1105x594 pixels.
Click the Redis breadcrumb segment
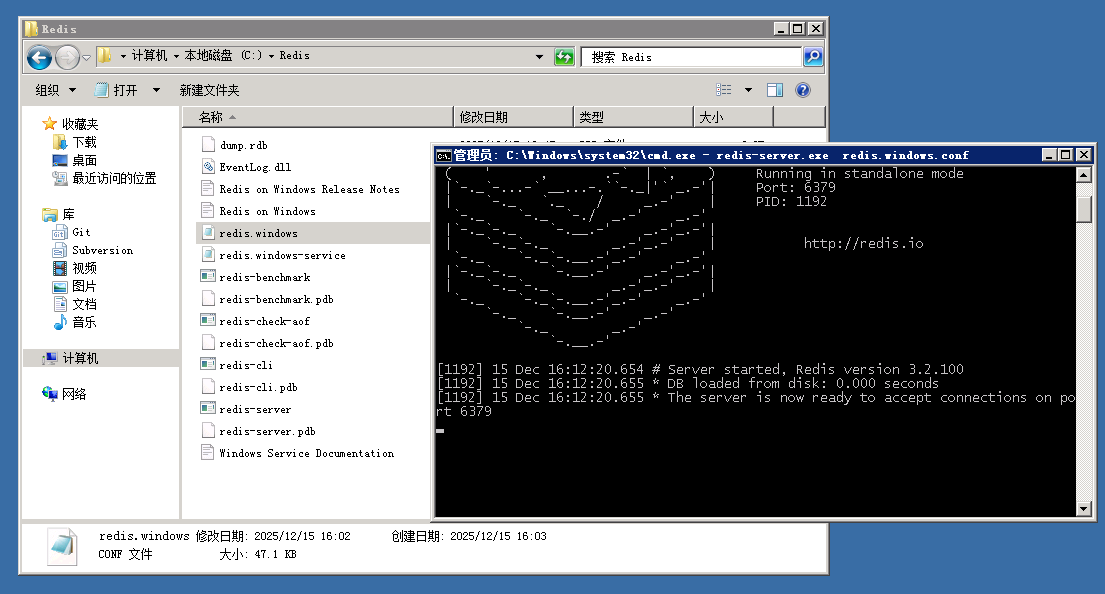294,56
